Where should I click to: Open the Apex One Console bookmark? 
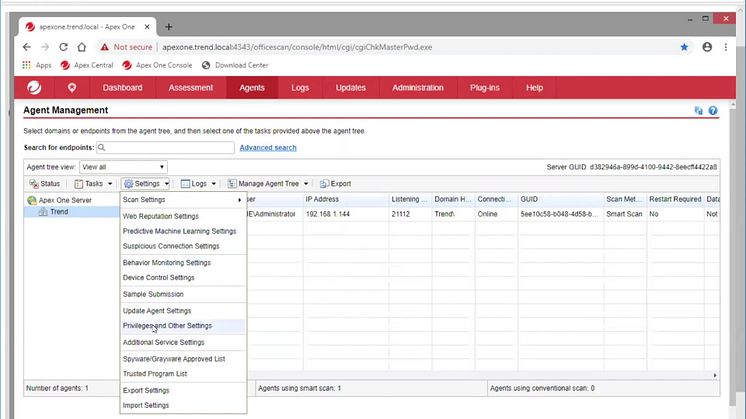(x=157, y=65)
